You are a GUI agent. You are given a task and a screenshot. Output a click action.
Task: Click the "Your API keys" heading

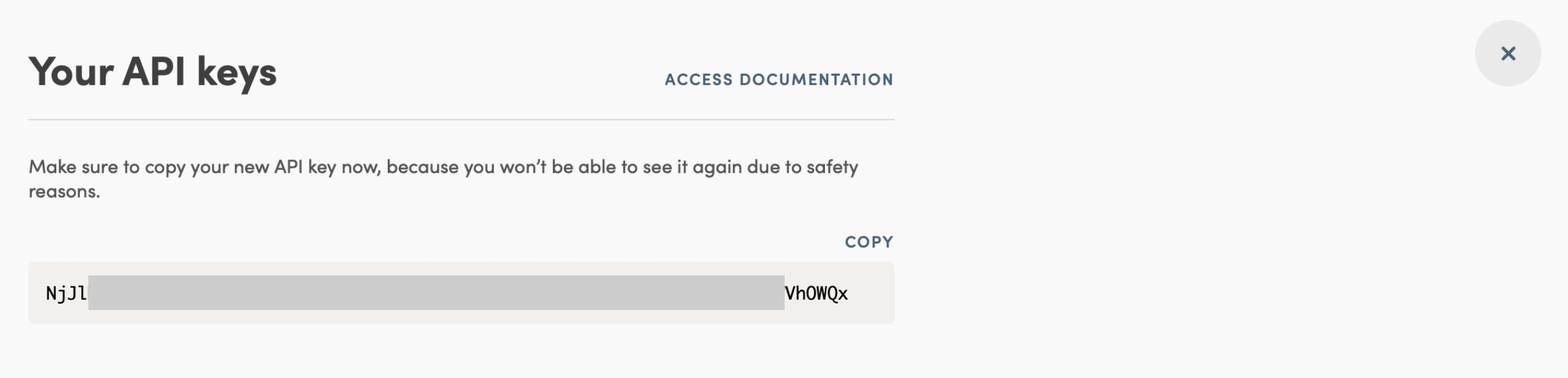pos(152,71)
